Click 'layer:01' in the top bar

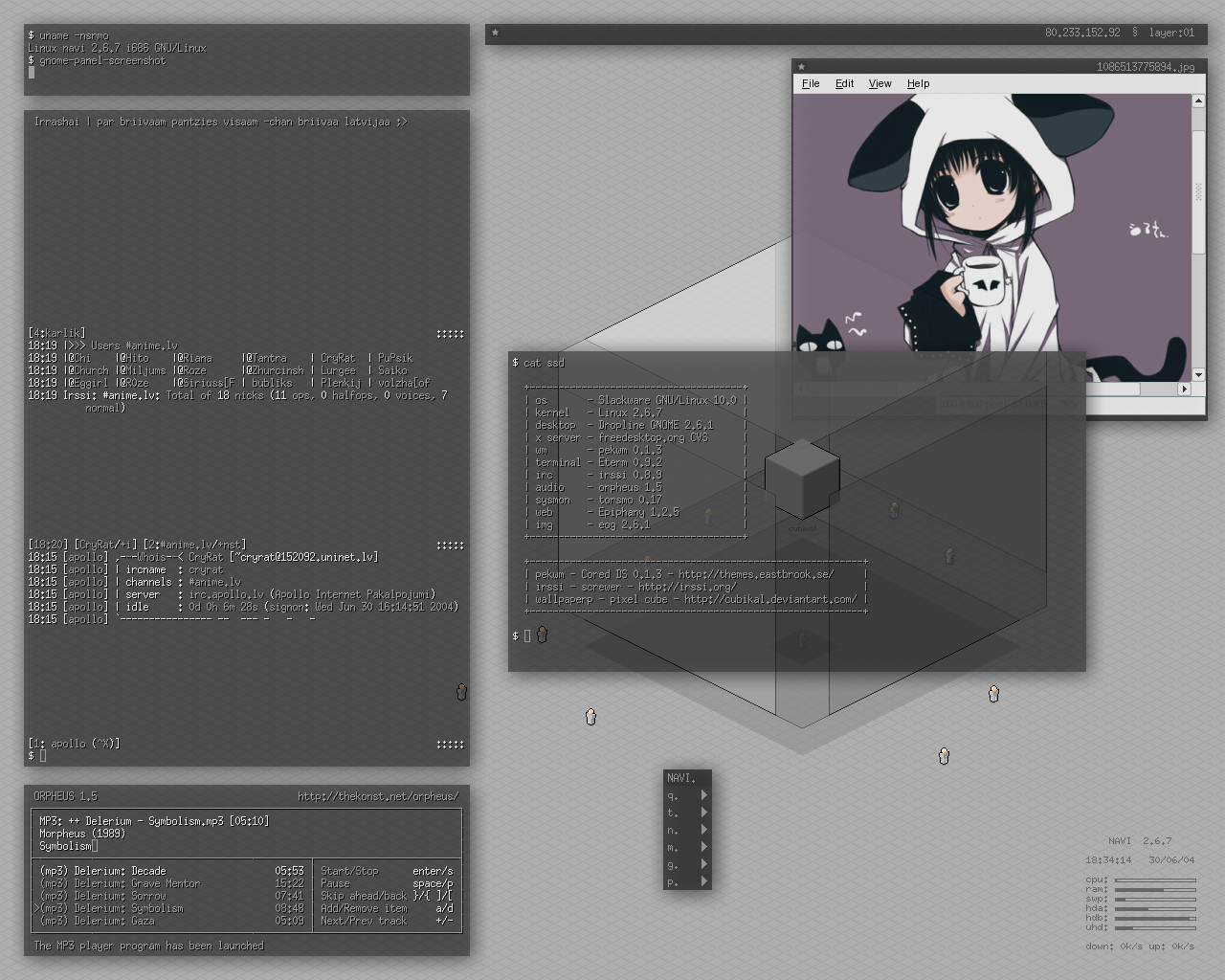point(1171,33)
